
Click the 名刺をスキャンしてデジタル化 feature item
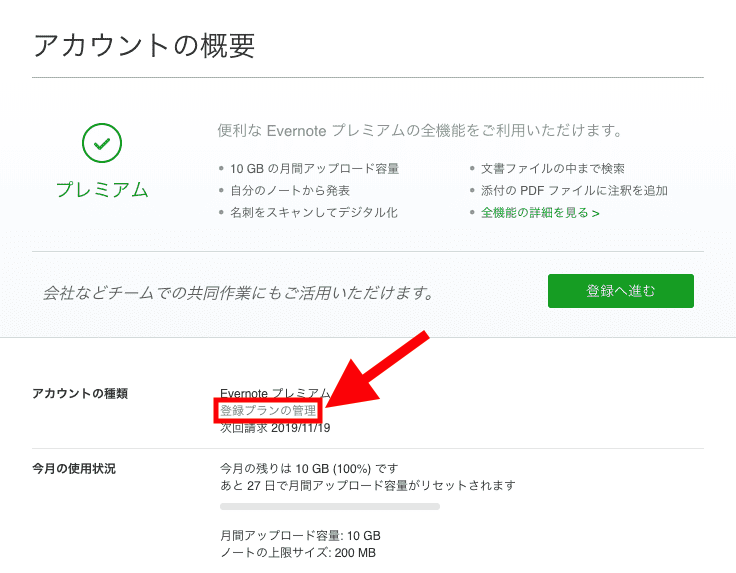point(313,213)
